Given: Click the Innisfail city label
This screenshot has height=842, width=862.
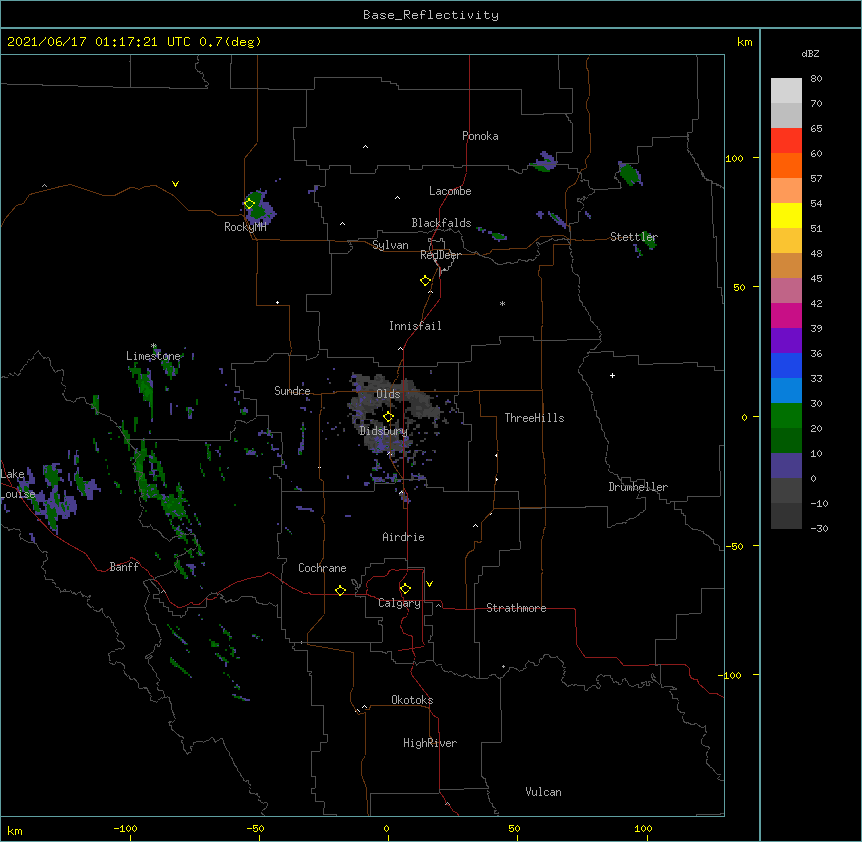Looking at the screenshot, I should click(x=415, y=326).
